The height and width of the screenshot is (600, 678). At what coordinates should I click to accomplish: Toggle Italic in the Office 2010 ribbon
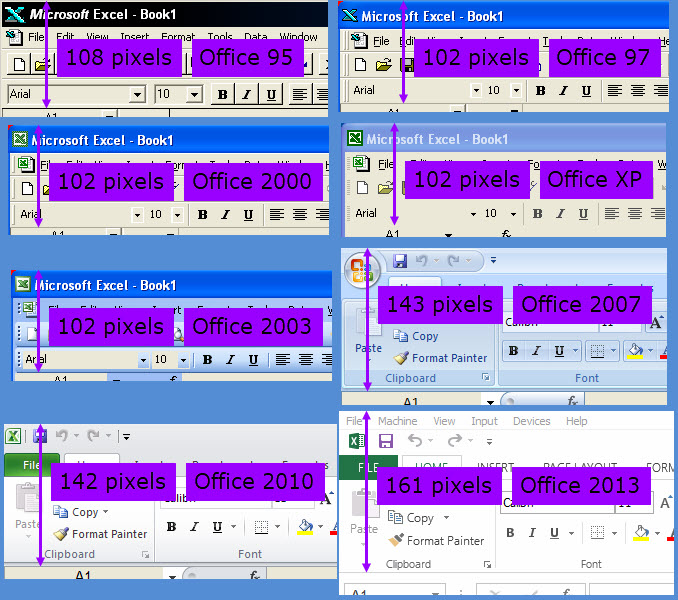(x=194, y=527)
